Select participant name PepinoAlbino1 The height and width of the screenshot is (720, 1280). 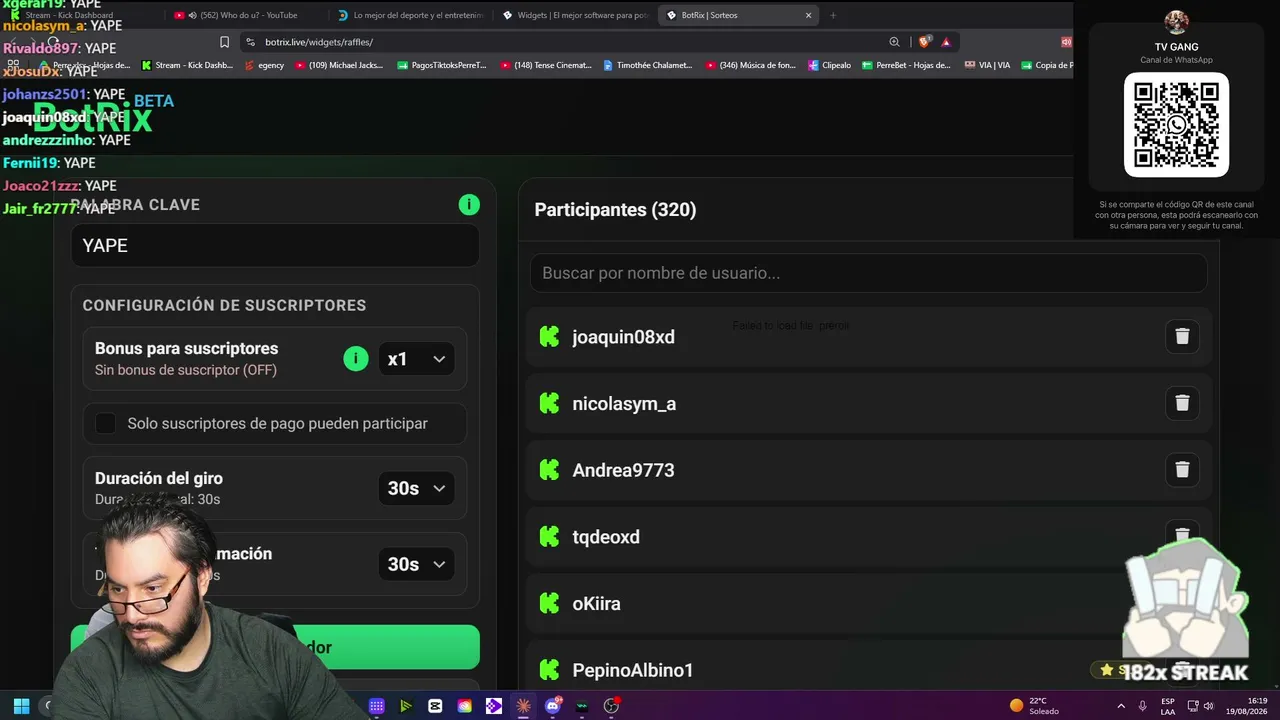(633, 670)
